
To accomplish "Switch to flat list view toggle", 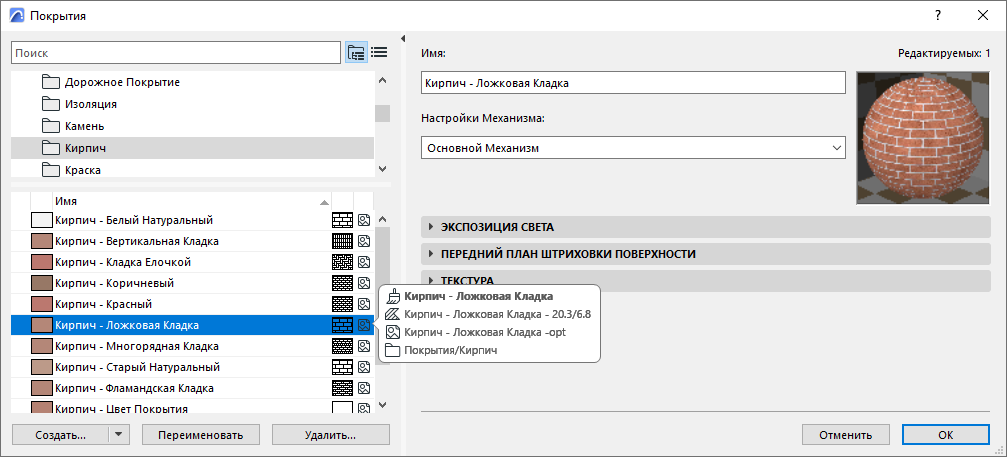I will [x=379, y=52].
